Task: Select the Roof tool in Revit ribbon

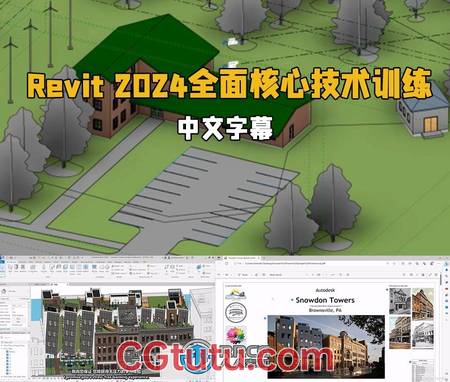Action: 52,268
